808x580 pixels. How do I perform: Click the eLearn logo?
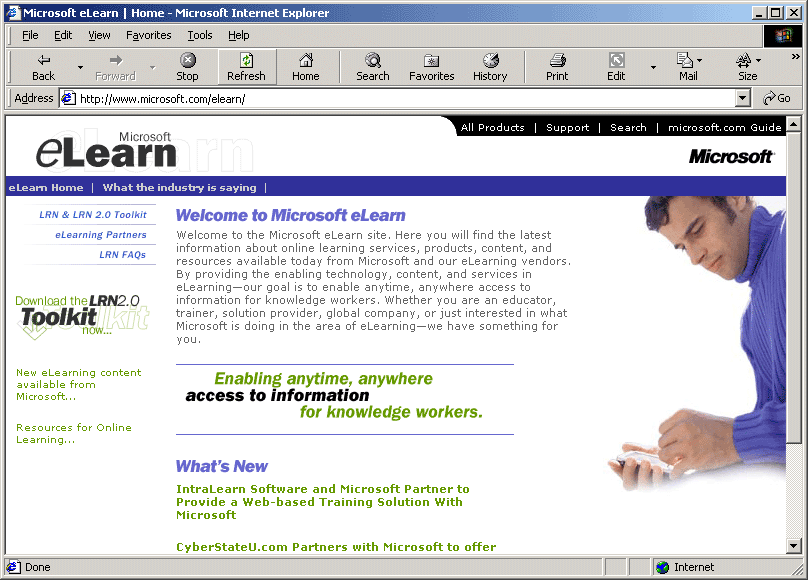(106, 150)
